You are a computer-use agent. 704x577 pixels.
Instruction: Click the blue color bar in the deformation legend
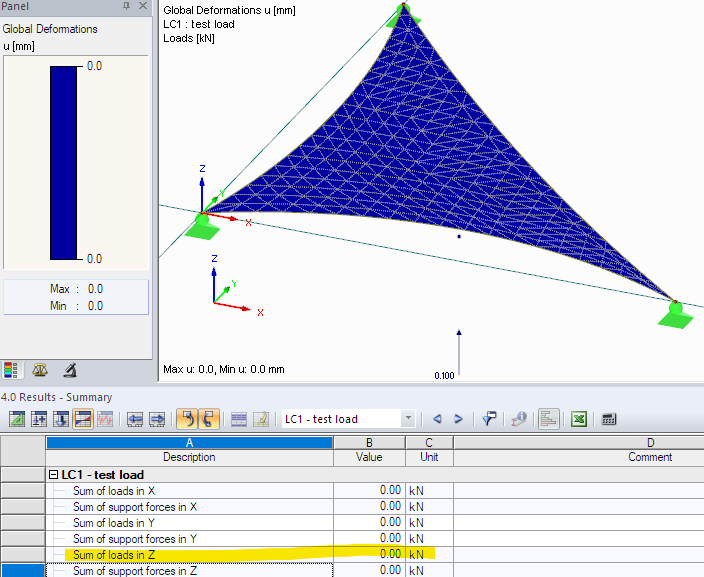click(63, 163)
